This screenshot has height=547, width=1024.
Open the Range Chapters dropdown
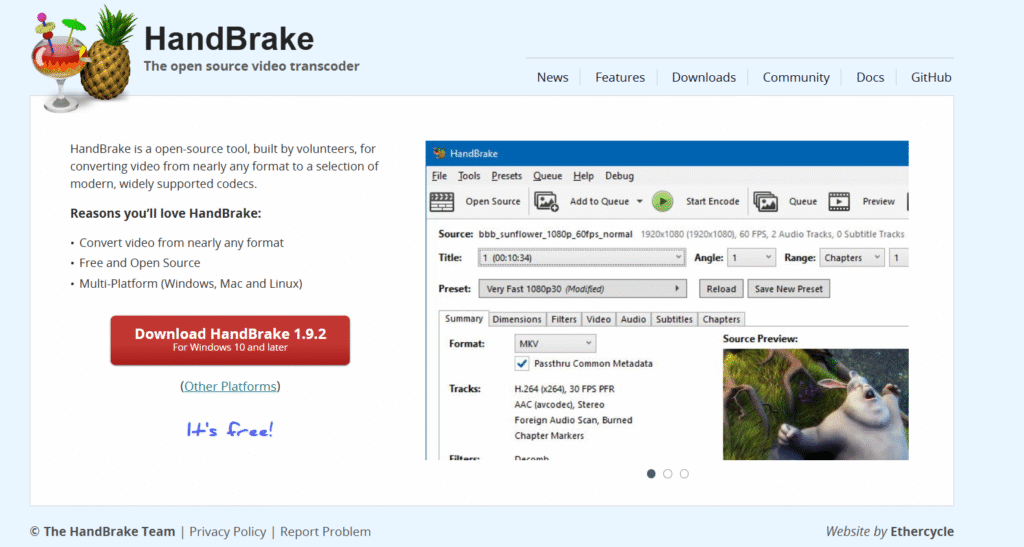(852, 258)
